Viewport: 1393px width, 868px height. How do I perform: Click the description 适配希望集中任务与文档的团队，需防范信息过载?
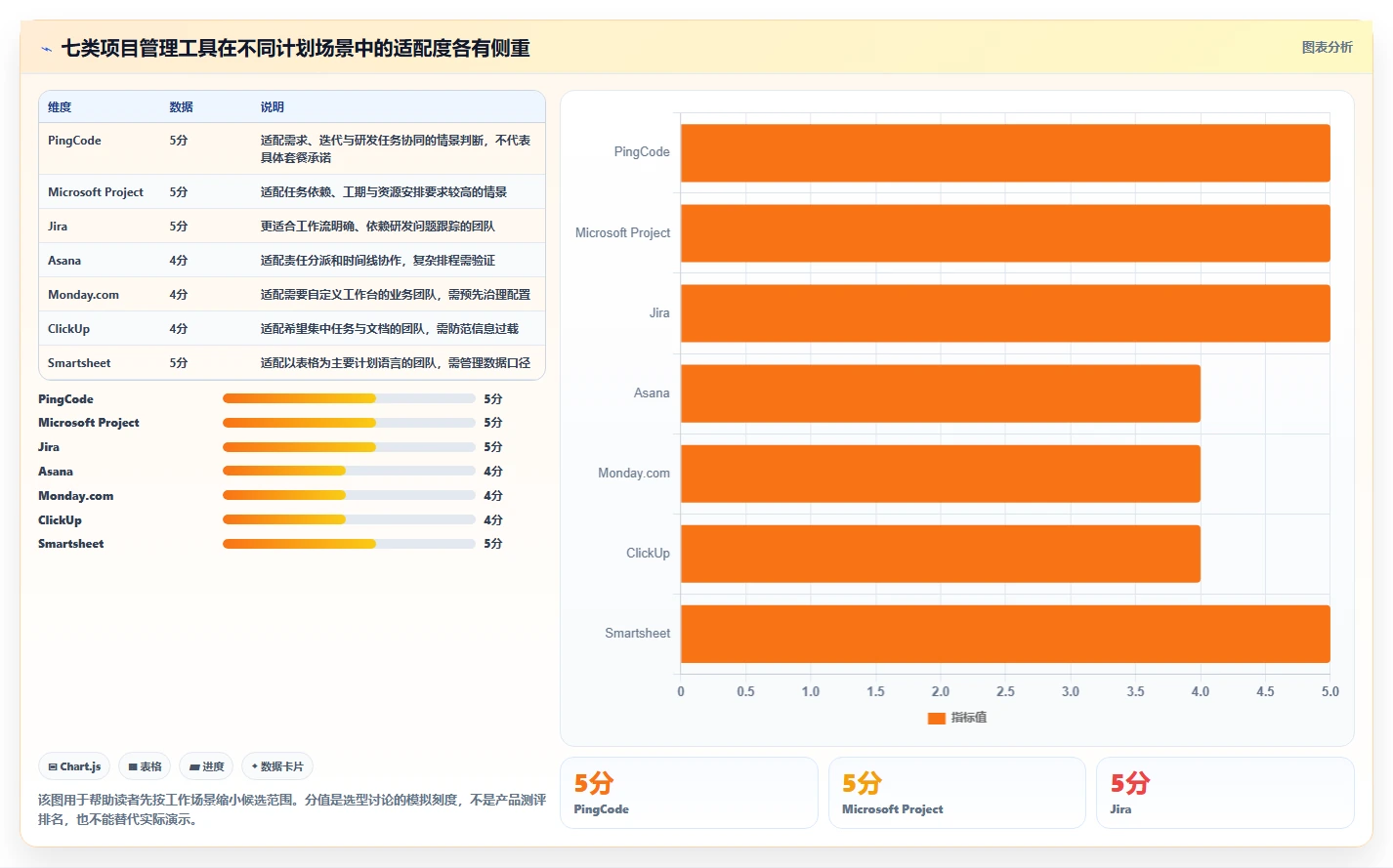(390, 329)
